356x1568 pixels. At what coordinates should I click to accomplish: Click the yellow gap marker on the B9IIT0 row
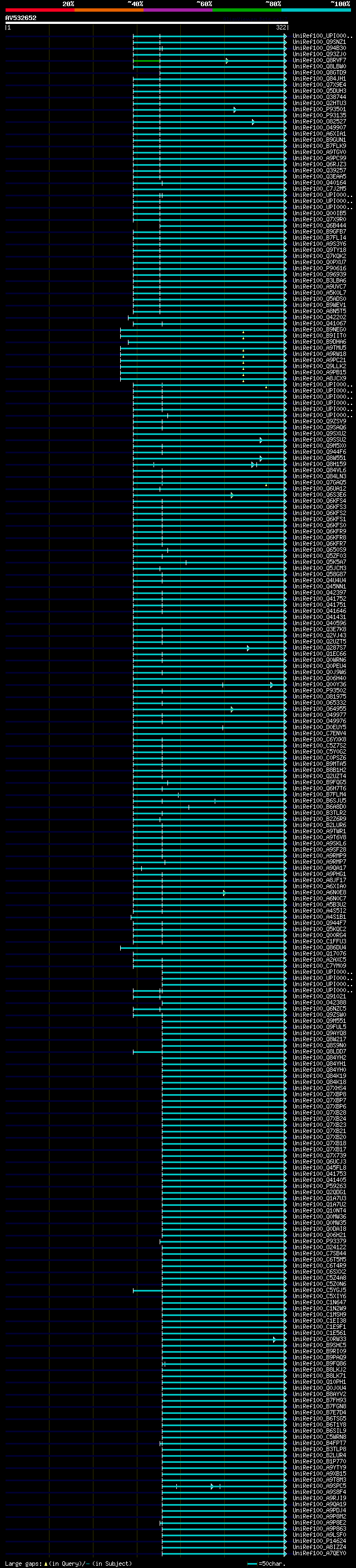point(244,338)
